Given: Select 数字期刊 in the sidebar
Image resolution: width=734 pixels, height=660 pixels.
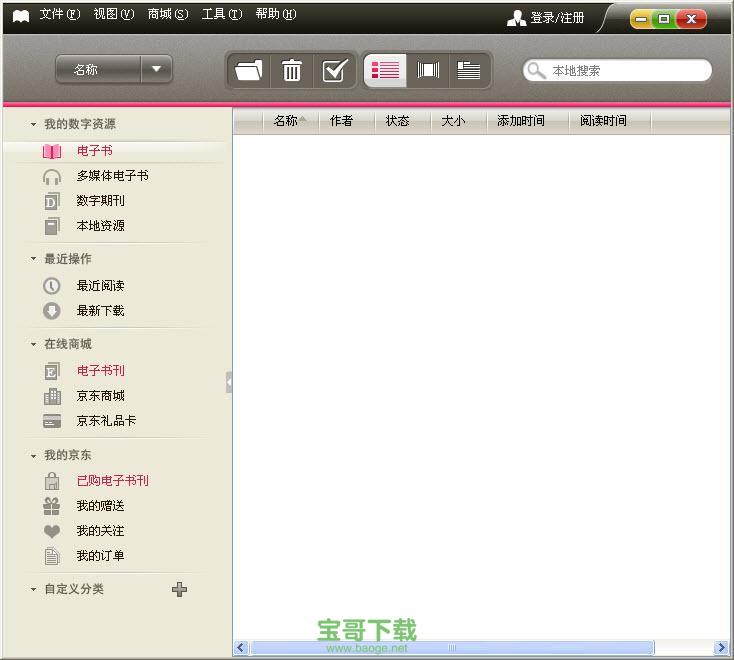Looking at the screenshot, I should [101, 201].
